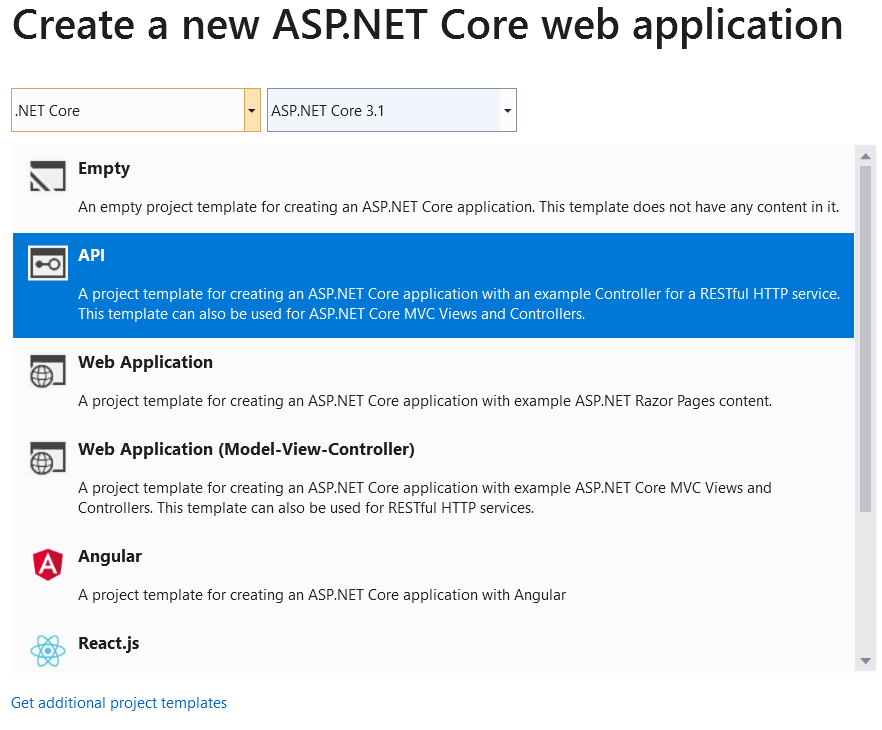882x730 pixels.
Task: Open "Get additional project templates" link
Action: [118, 703]
